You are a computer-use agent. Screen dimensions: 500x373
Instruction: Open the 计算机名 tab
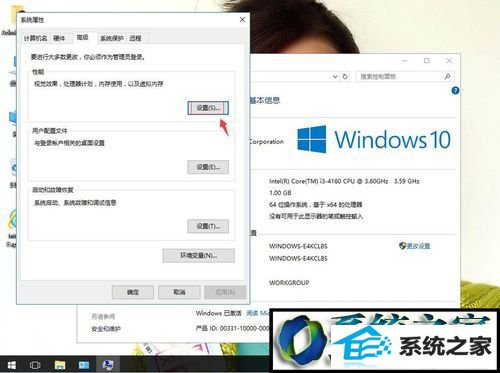35,38
